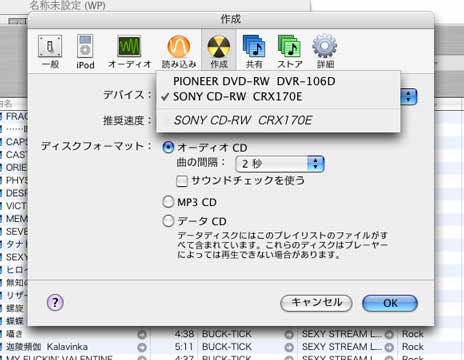
Task: Select the オーディオ CD radio button
Action: click(x=168, y=147)
